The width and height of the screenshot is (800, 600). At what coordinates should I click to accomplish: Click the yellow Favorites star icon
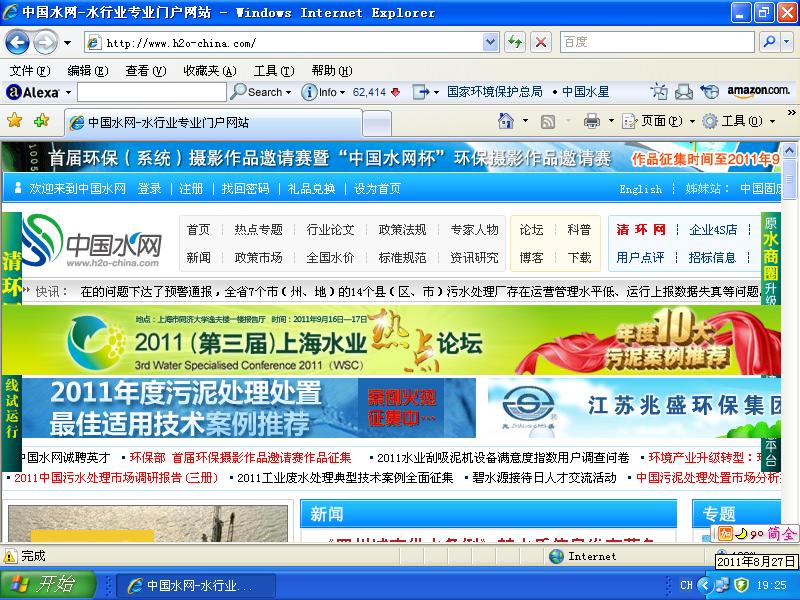tap(15, 120)
